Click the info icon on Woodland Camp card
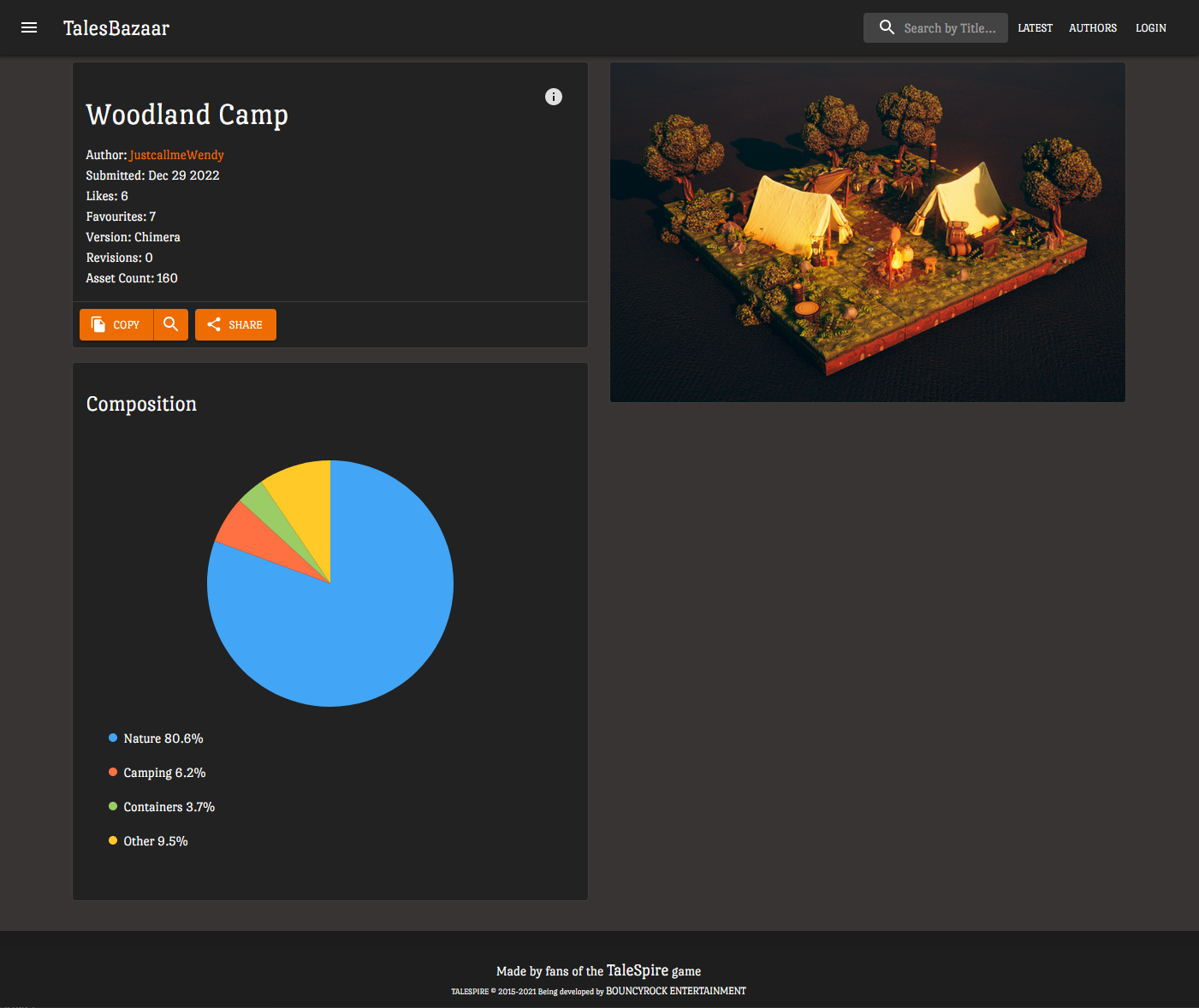The image size is (1199, 1008). 554,97
